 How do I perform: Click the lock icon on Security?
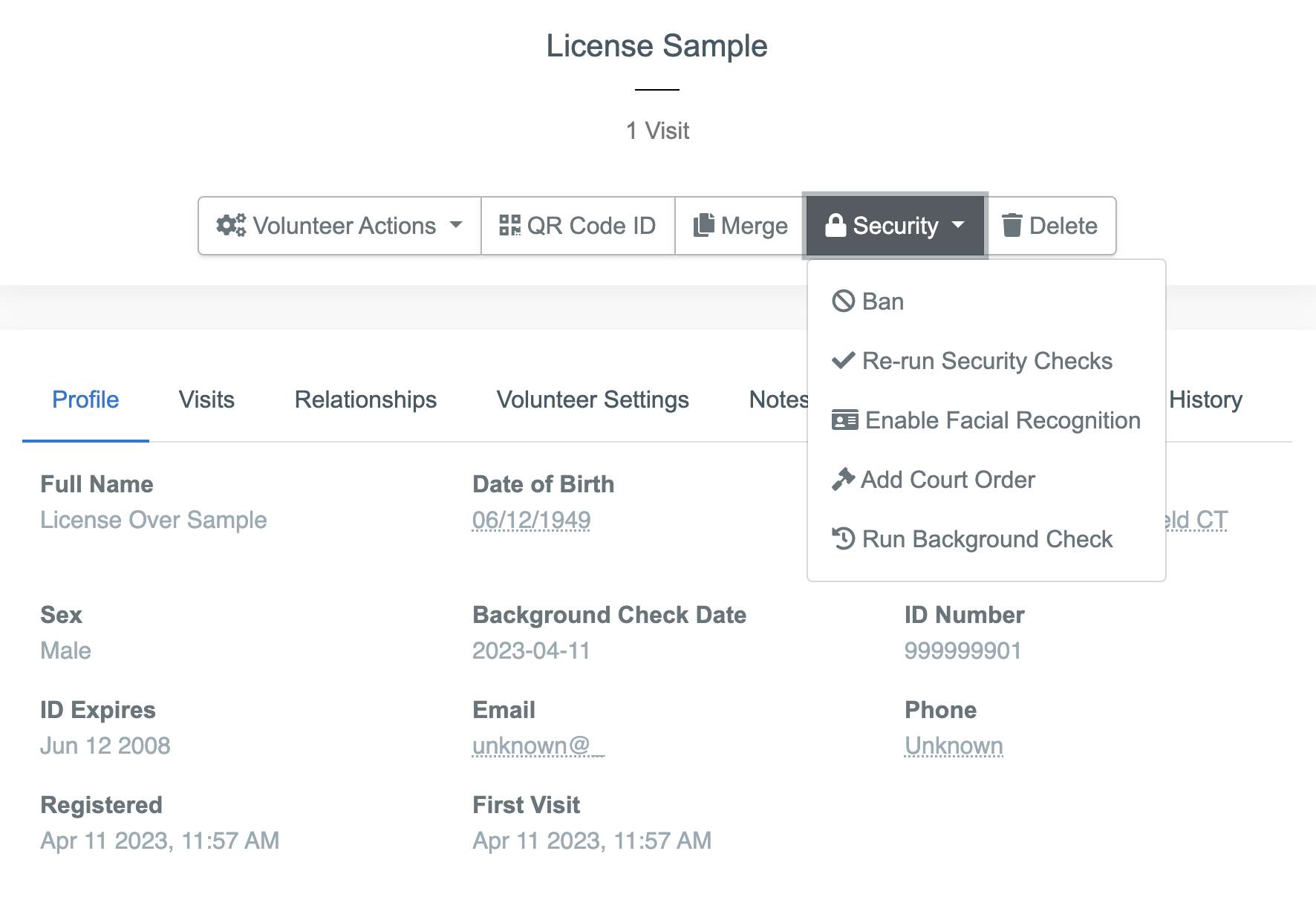[x=835, y=225]
